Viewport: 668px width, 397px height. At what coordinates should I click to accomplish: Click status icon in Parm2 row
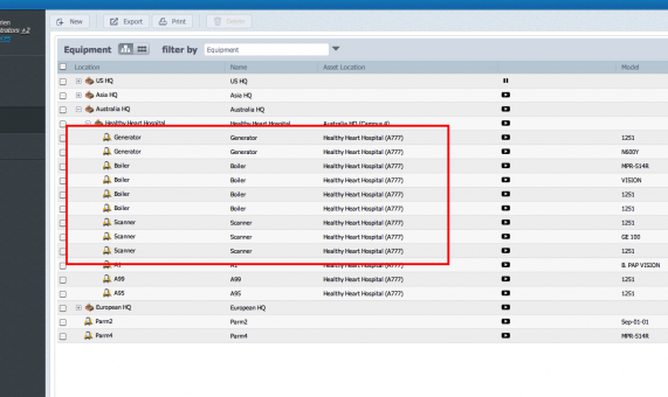coord(506,321)
